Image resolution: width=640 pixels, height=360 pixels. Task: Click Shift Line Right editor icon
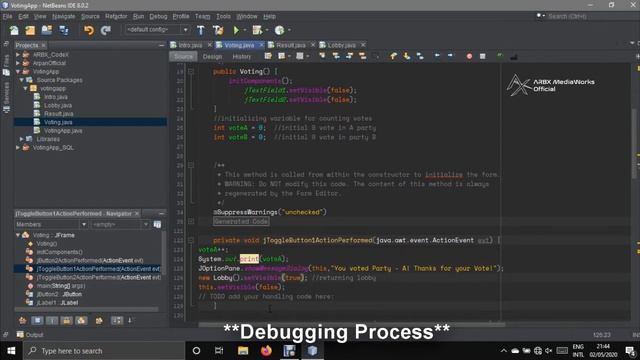point(450,56)
